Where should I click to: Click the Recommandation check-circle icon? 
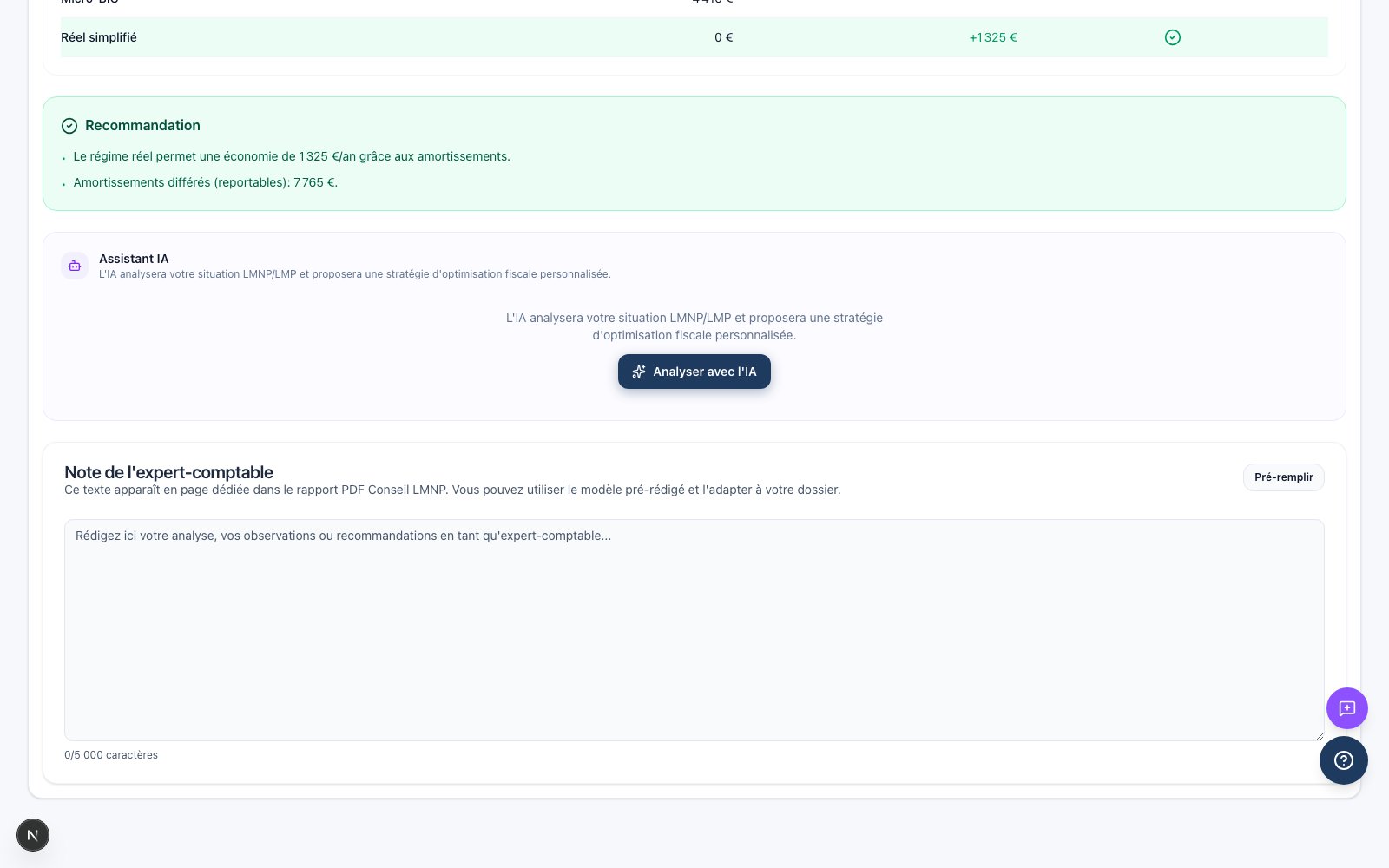pyautogui.click(x=69, y=126)
